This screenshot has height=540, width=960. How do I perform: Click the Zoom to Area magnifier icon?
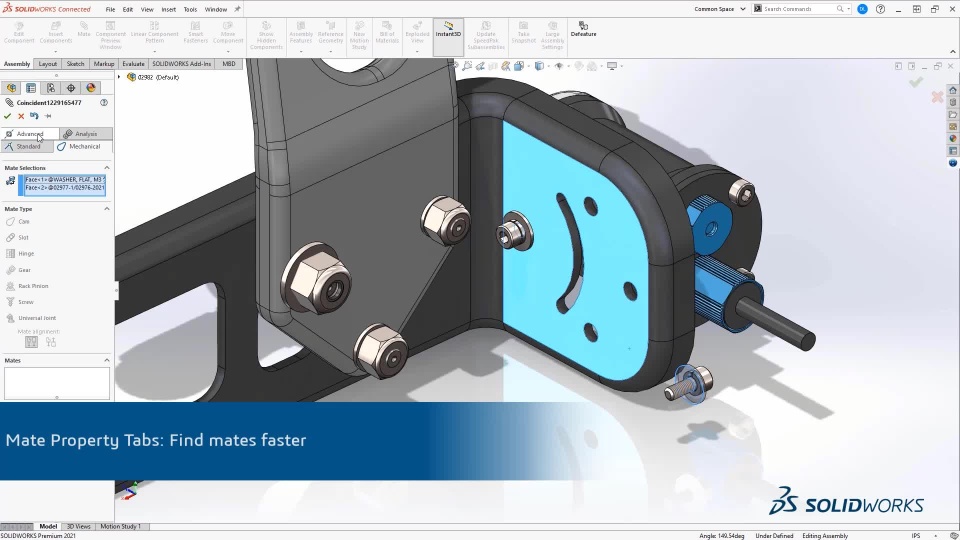tap(467, 66)
